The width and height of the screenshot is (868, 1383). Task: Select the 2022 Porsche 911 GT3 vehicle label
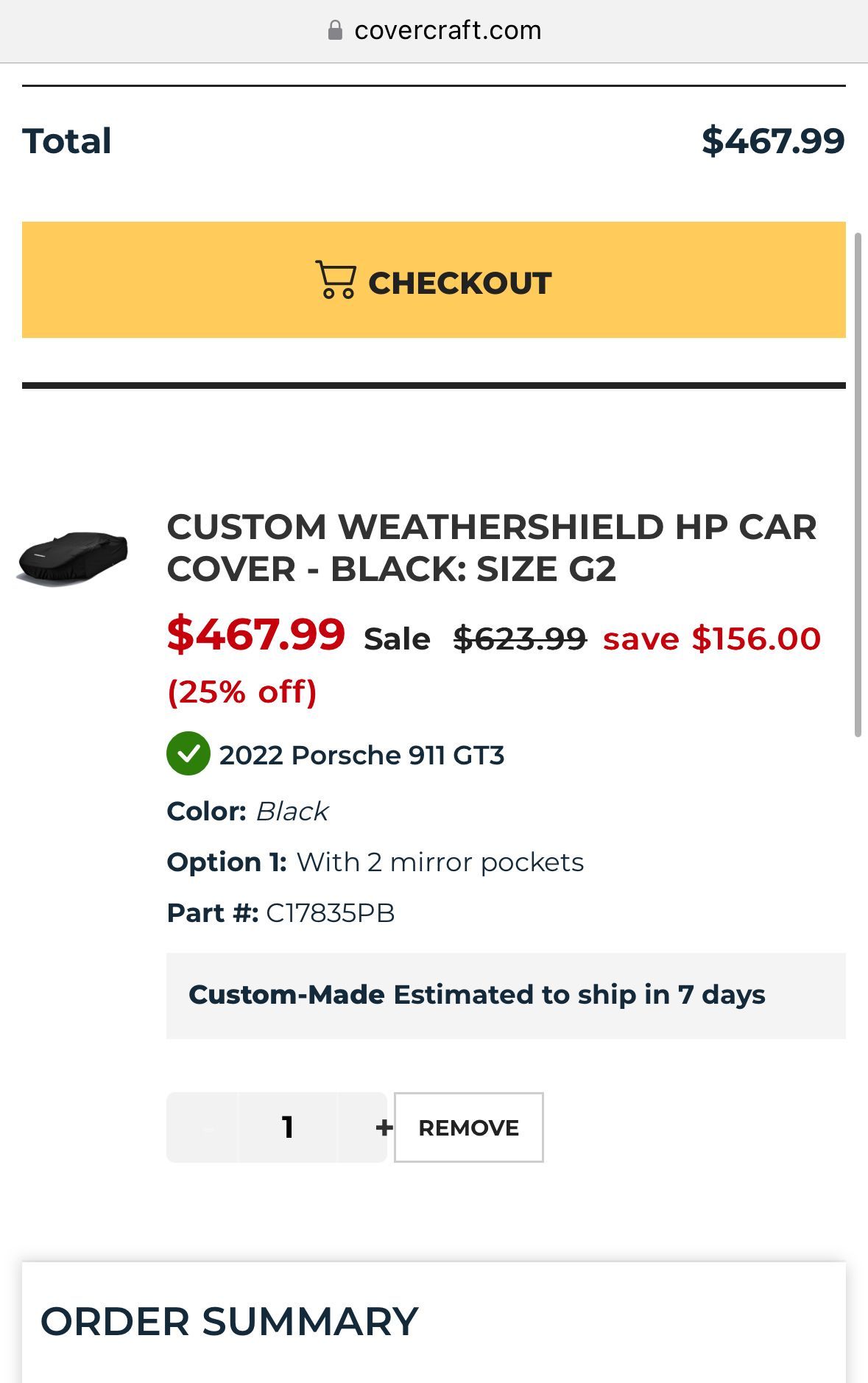361,755
